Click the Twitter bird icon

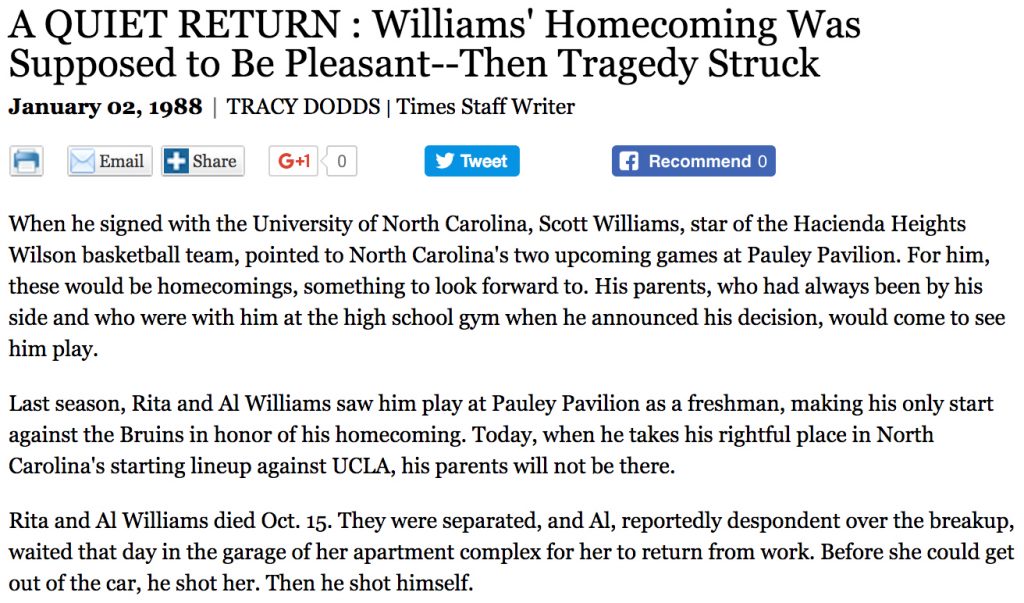[x=445, y=161]
